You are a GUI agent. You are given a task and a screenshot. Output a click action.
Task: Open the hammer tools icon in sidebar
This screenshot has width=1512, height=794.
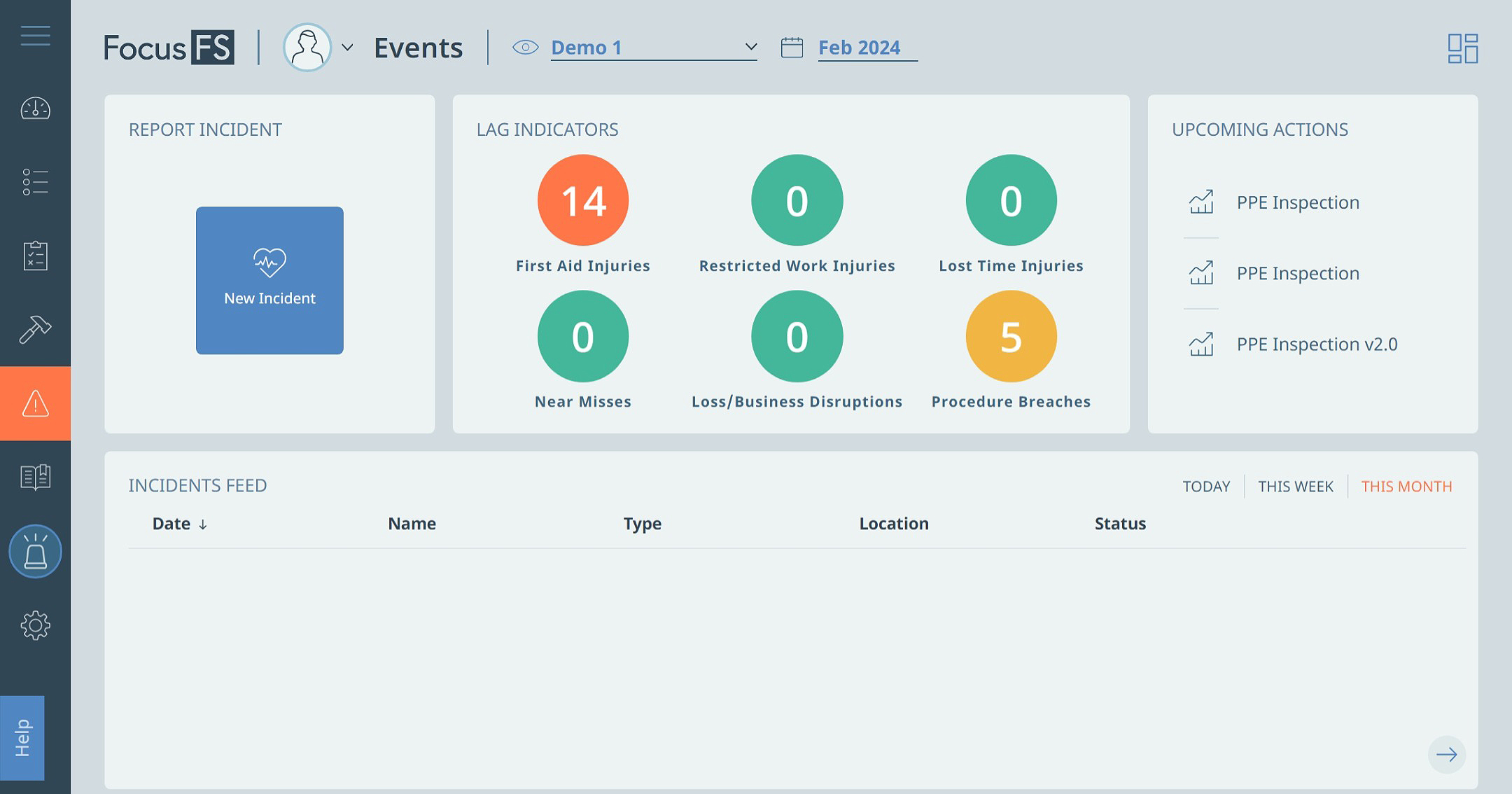[x=35, y=329]
